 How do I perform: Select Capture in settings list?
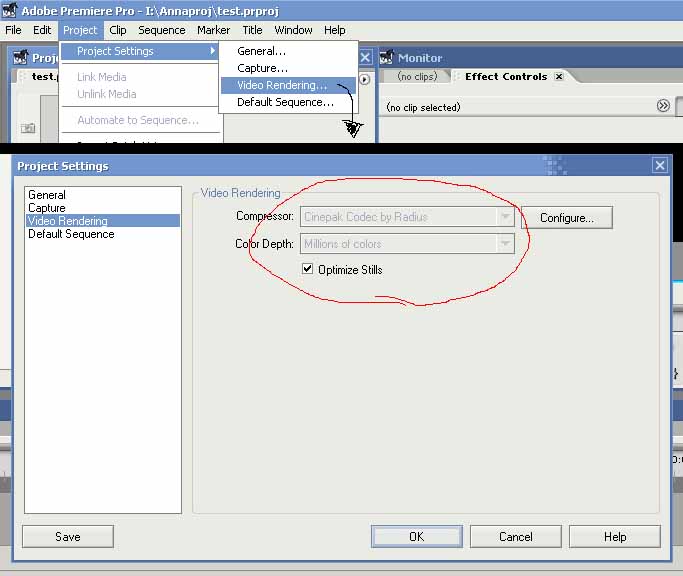(103, 208)
